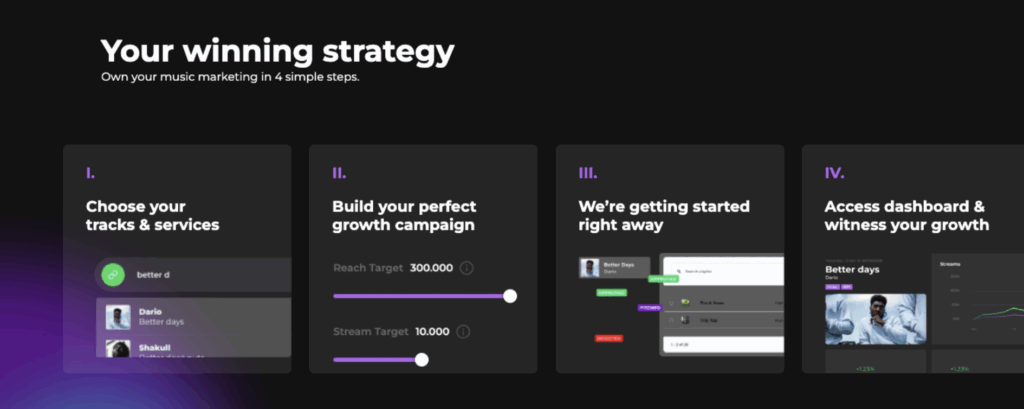Click the green link icon beside 'better d'
This screenshot has height=409, width=1024.
[x=113, y=275]
